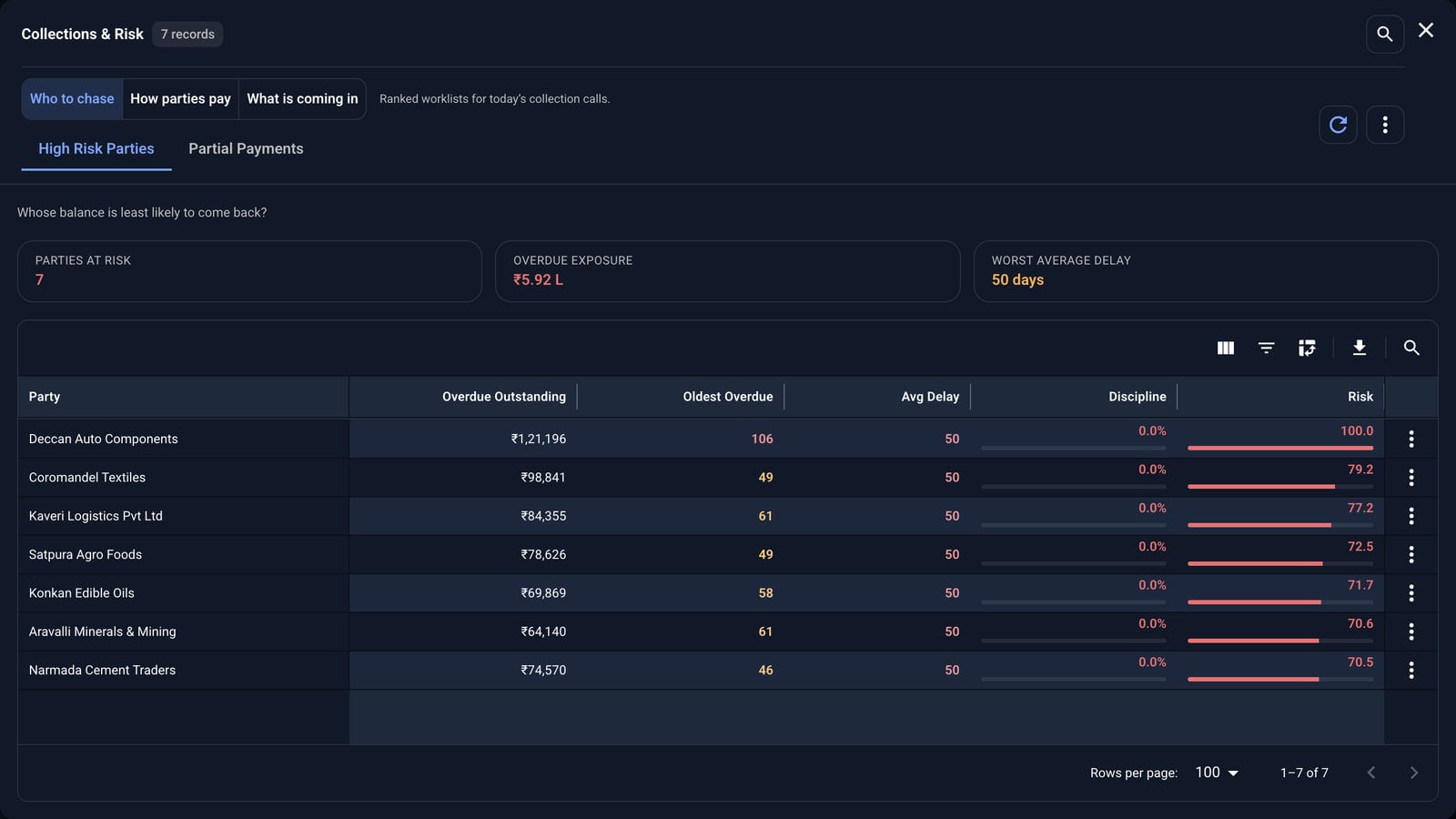This screenshot has height=819, width=1456.
Task: Switch to How parties pay view
Action: coord(180,98)
